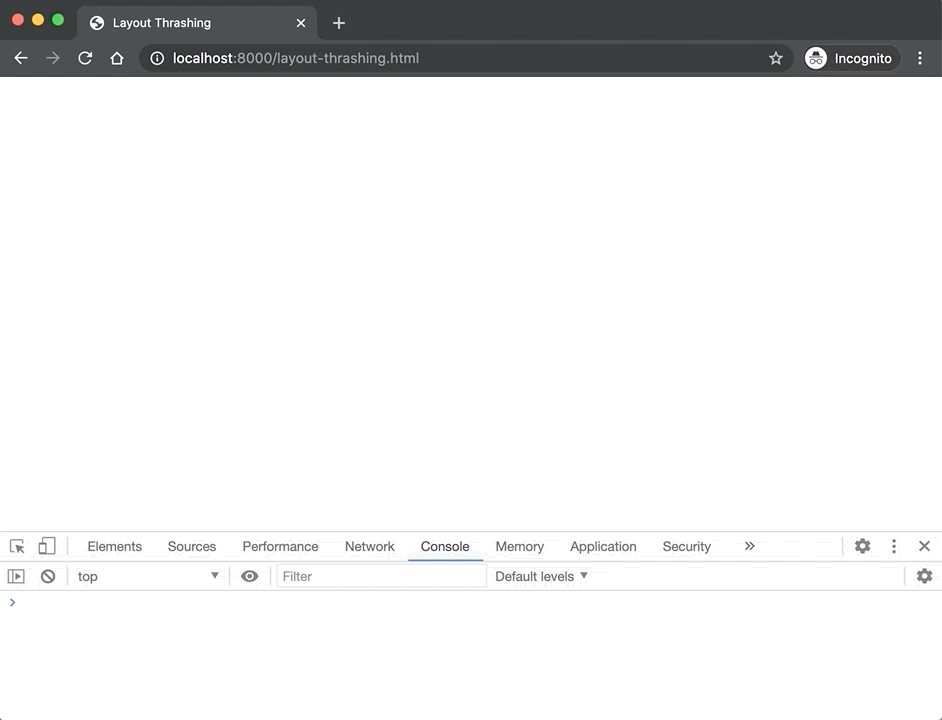Image resolution: width=942 pixels, height=720 pixels.
Task: Open the Performance panel
Action: (x=281, y=546)
